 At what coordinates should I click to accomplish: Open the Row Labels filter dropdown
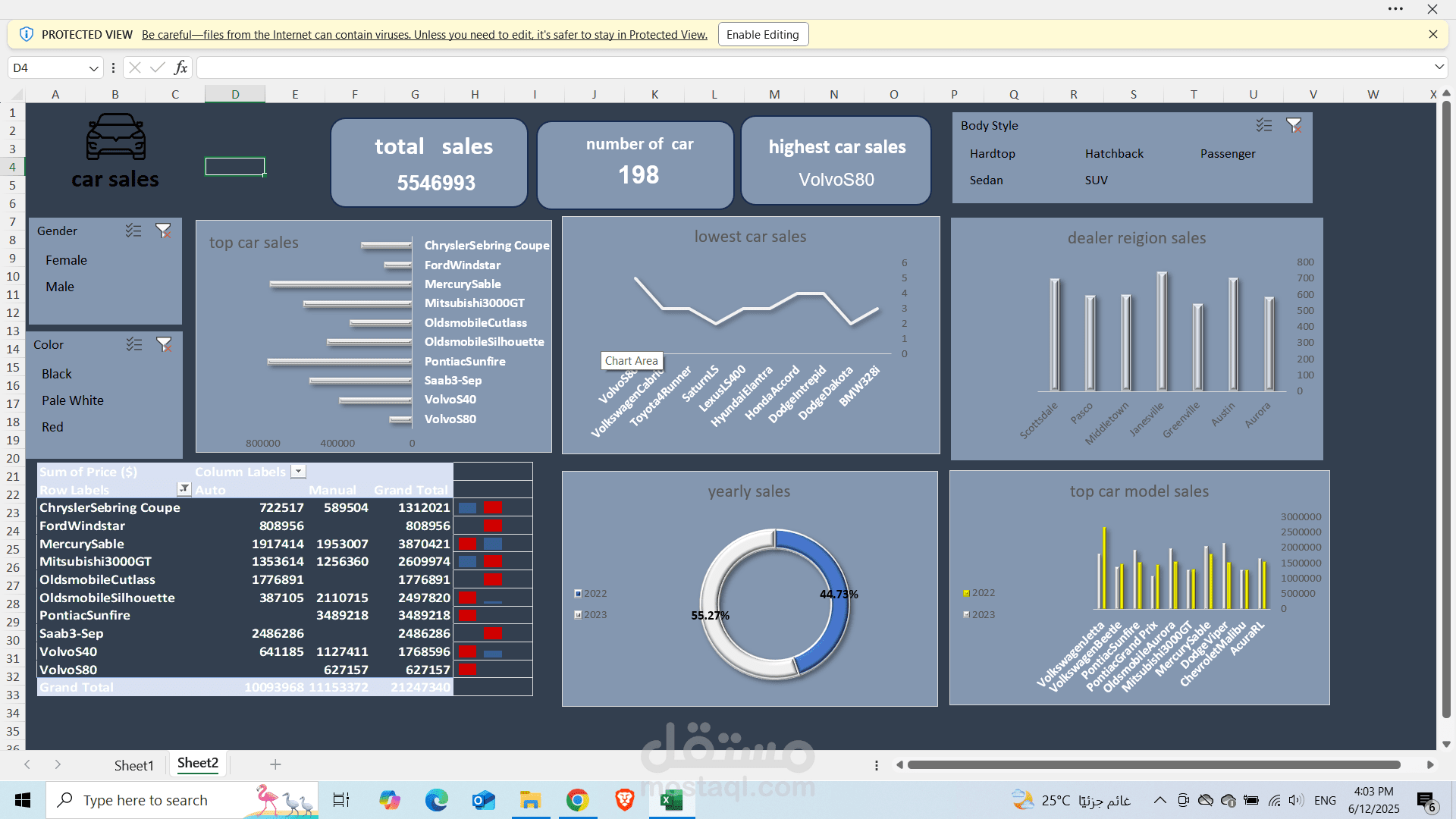[x=184, y=488]
